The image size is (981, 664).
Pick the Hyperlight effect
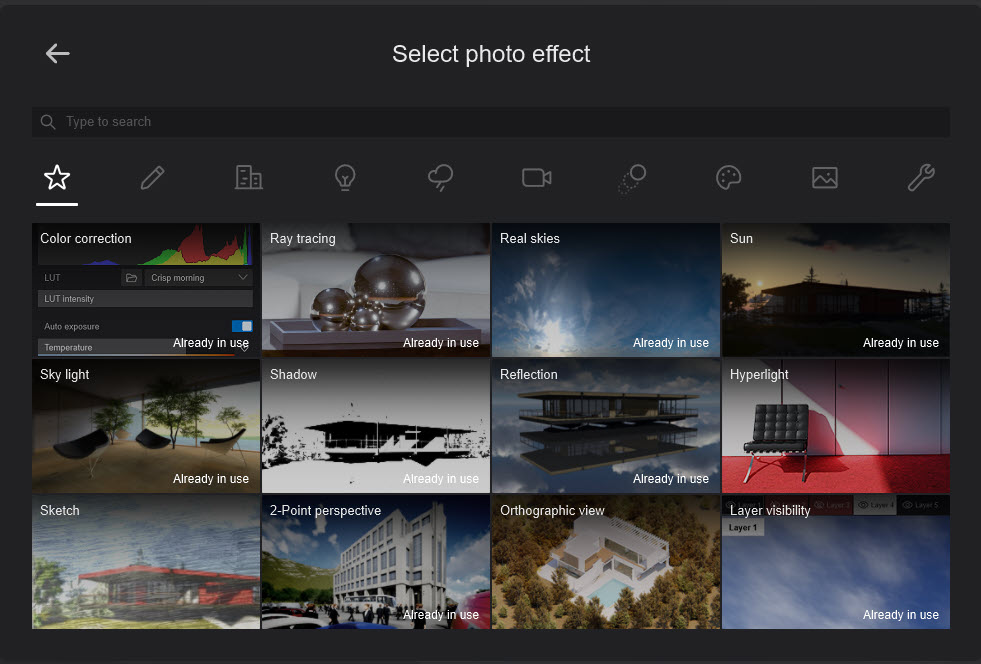835,426
